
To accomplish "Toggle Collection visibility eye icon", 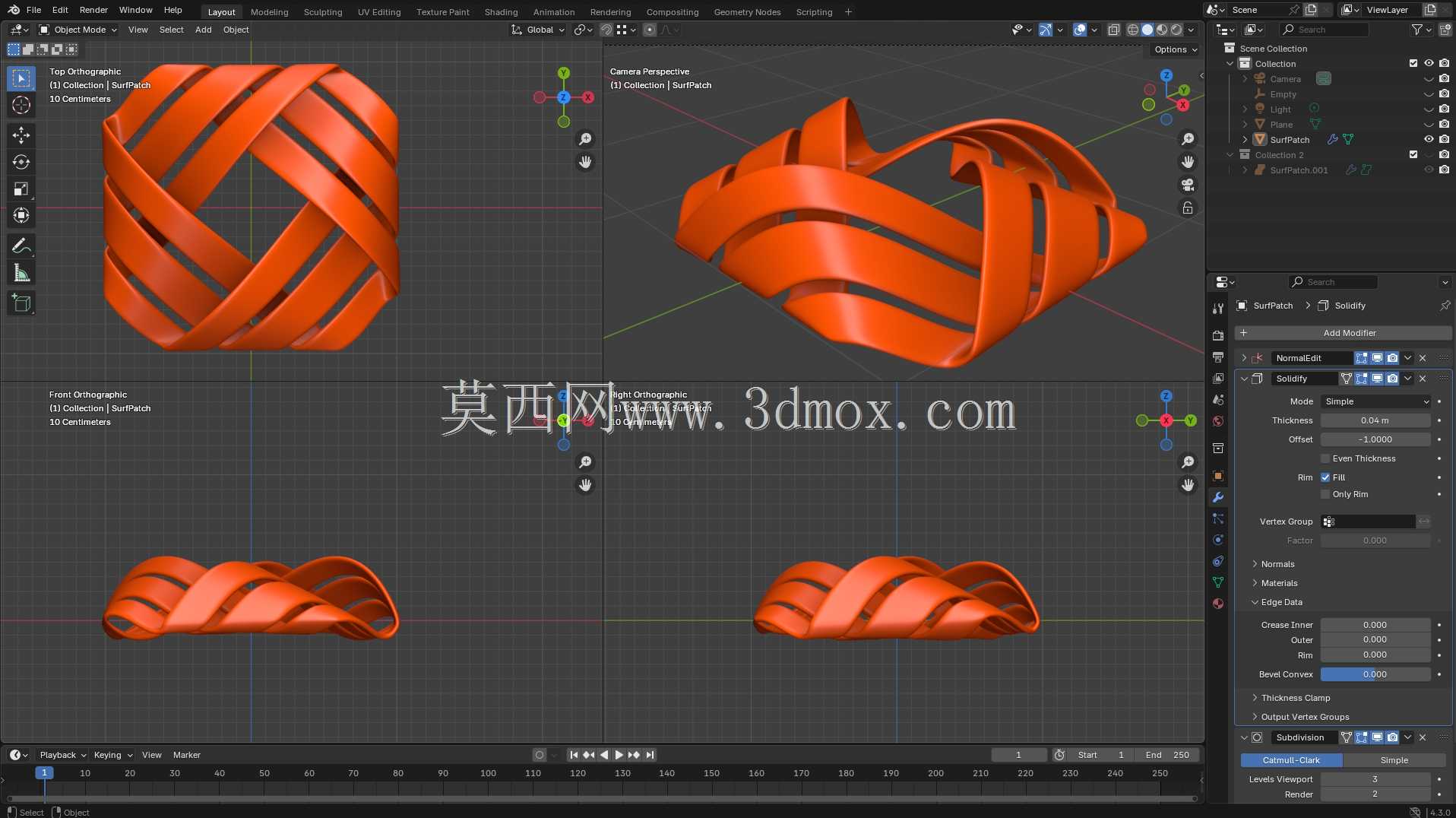I will pyautogui.click(x=1429, y=63).
